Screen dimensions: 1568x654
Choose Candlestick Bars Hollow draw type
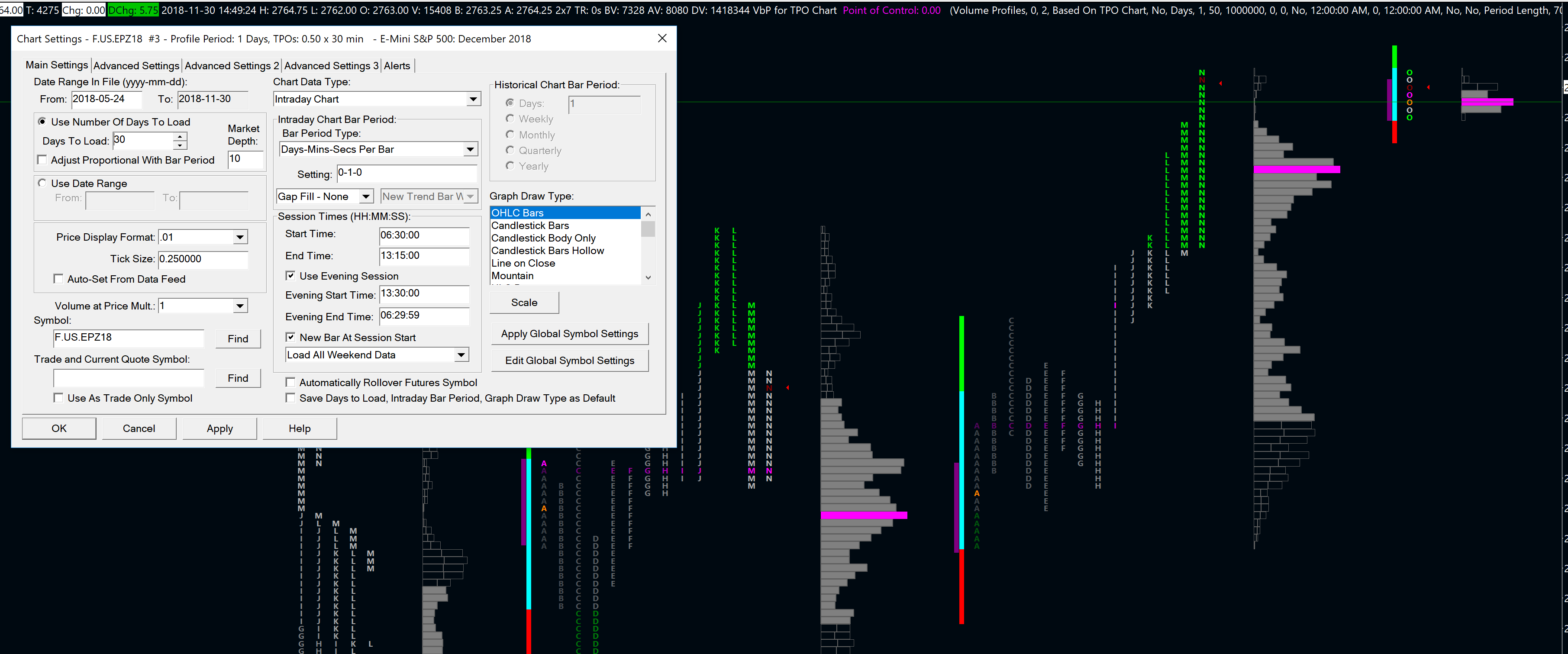(565, 251)
